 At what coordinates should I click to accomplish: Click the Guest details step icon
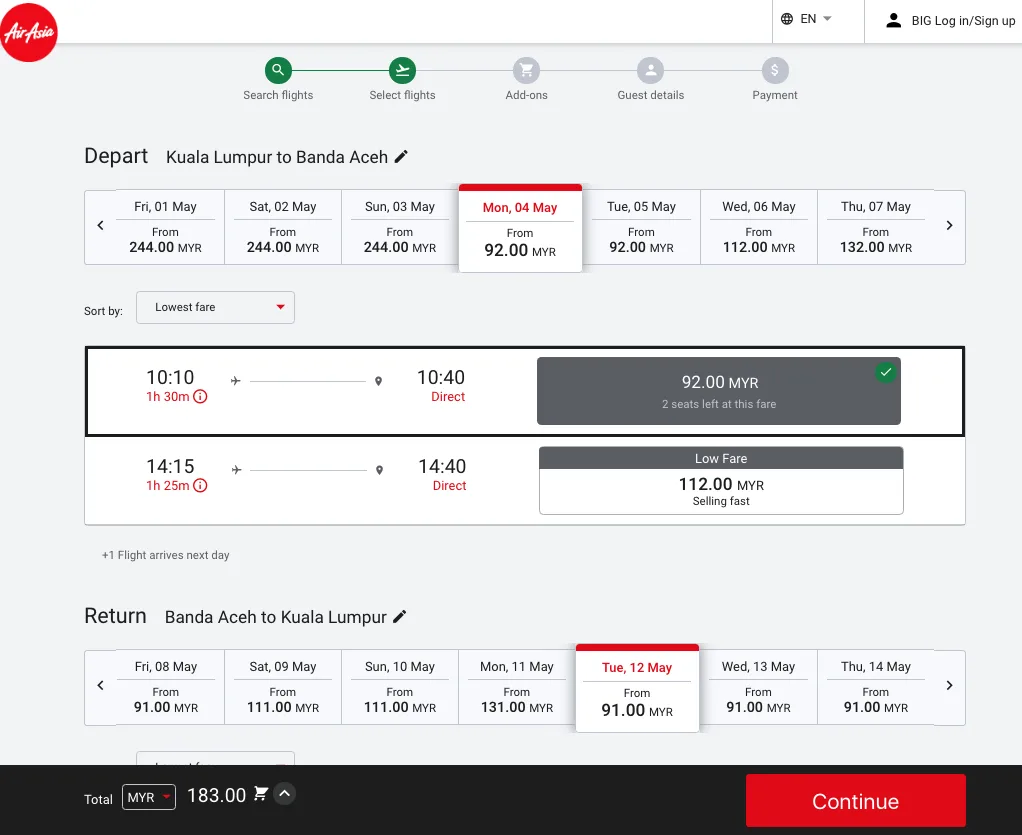[x=650, y=70]
